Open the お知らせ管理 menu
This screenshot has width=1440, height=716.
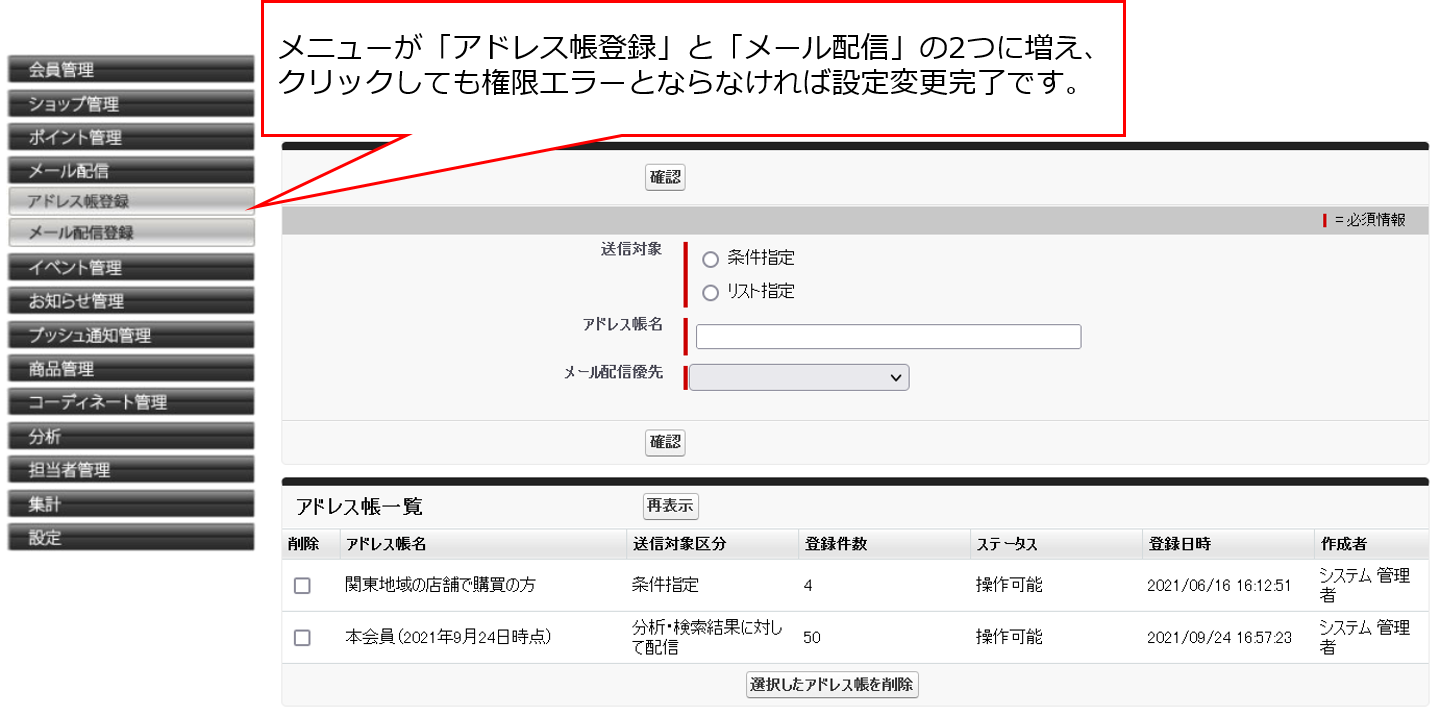click(x=130, y=301)
